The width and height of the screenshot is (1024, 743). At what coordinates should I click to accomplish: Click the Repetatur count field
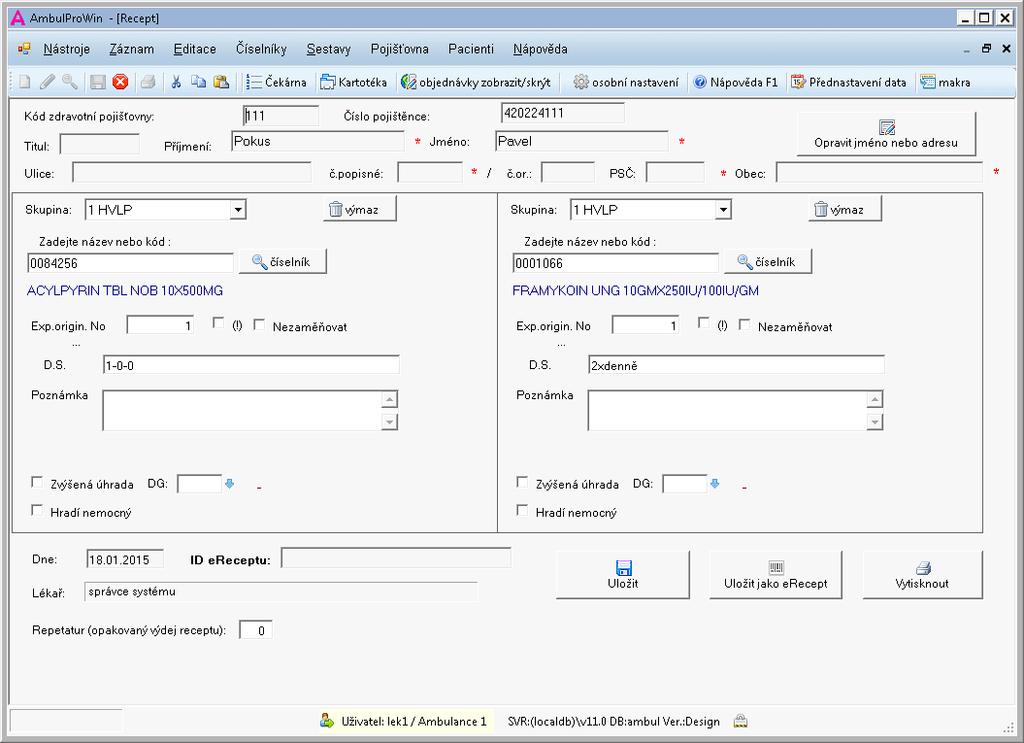[x=255, y=630]
